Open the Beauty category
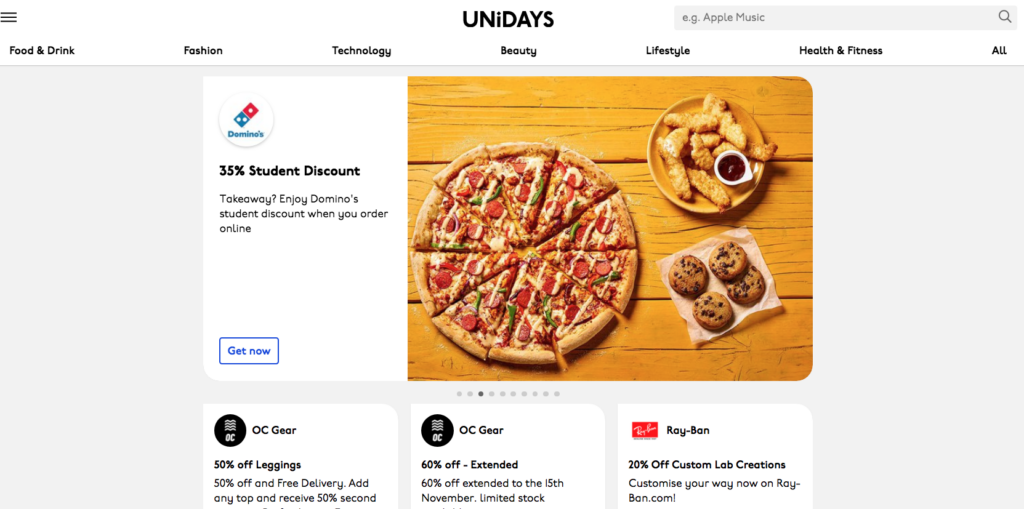1024x509 pixels. click(x=519, y=50)
